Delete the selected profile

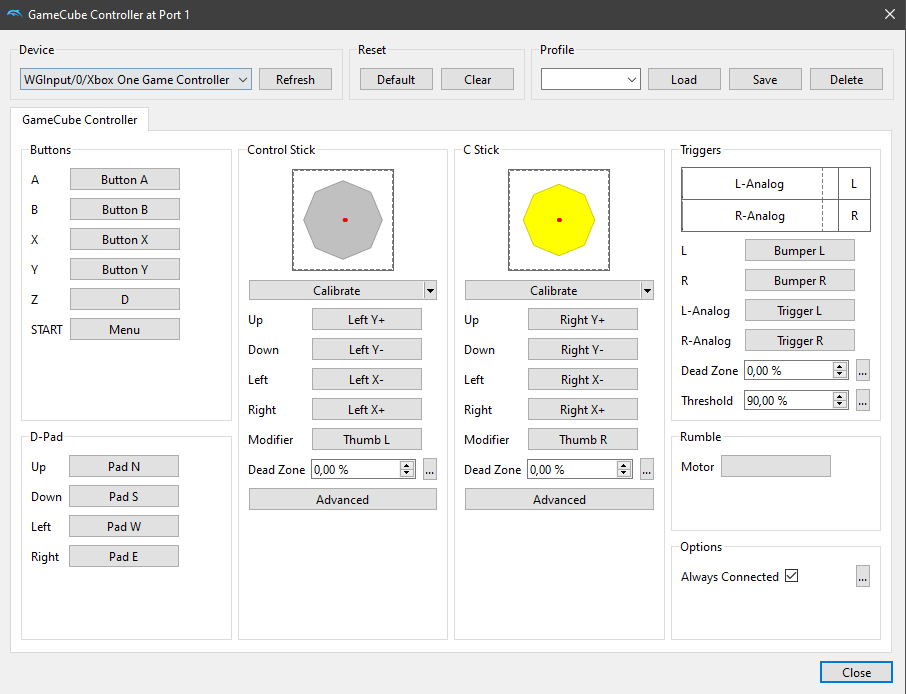tap(846, 80)
